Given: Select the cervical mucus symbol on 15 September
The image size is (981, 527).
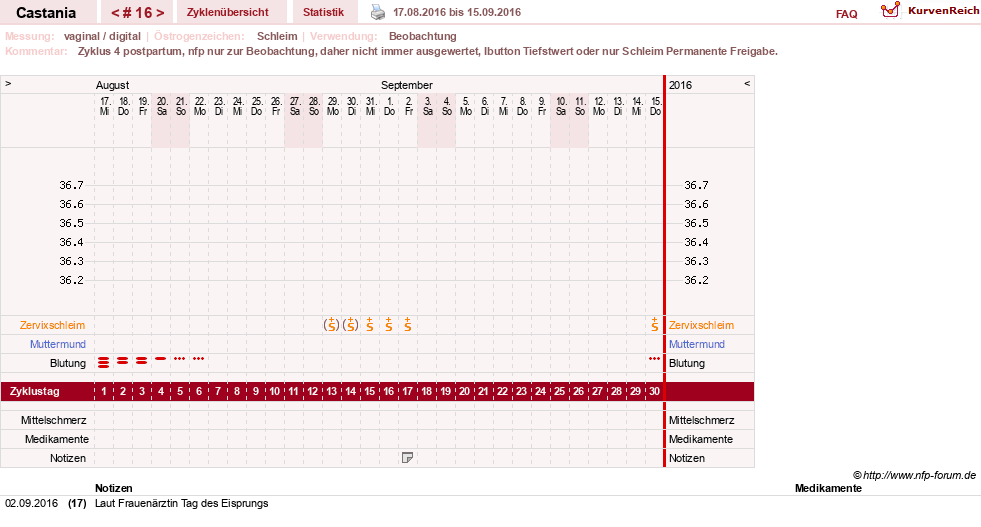Looking at the screenshot, I should 654,324.
